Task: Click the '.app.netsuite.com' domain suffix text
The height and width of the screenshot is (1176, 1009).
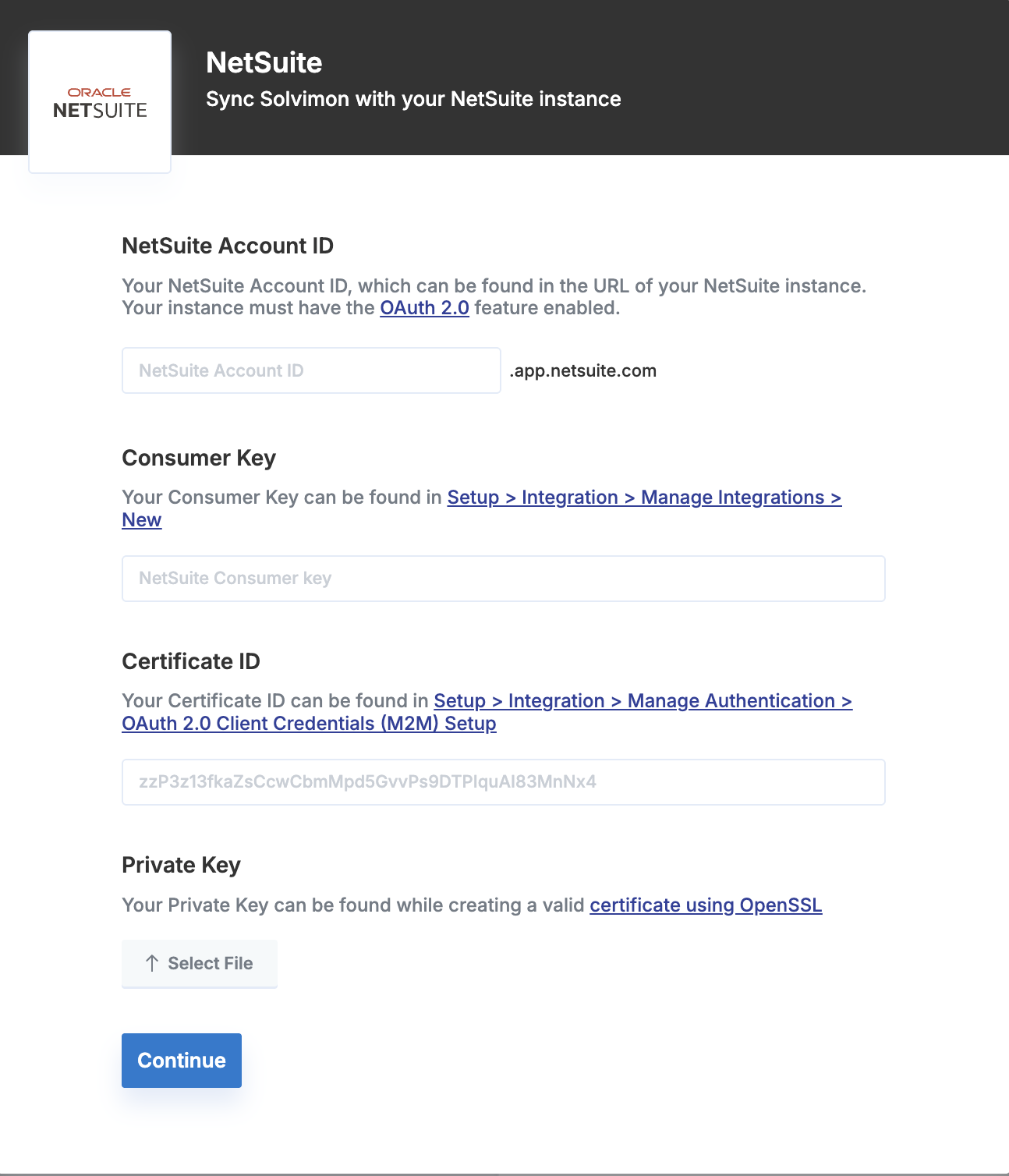Action: pyautogui.click(x=583, y=370)
